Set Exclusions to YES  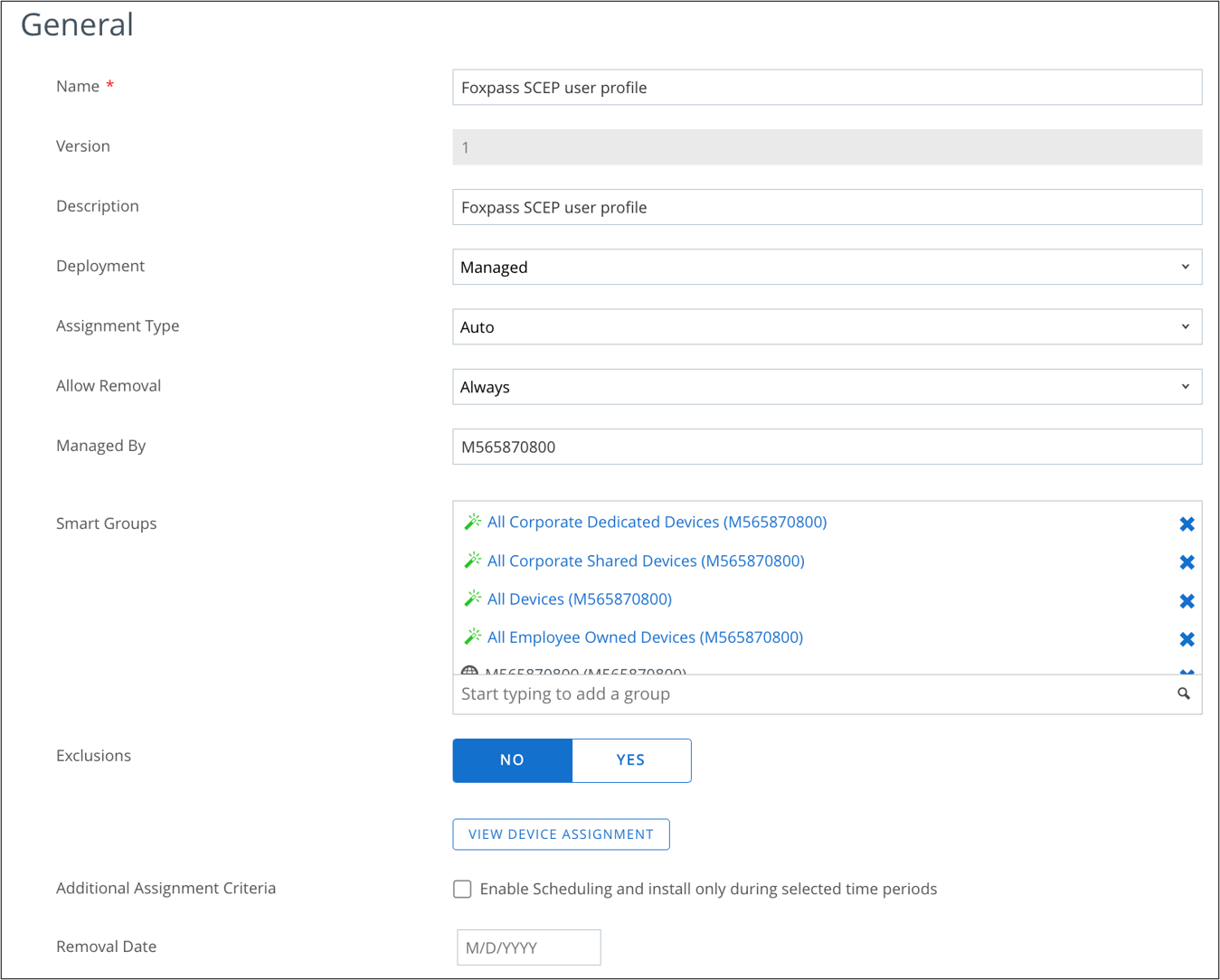point(630,760)
